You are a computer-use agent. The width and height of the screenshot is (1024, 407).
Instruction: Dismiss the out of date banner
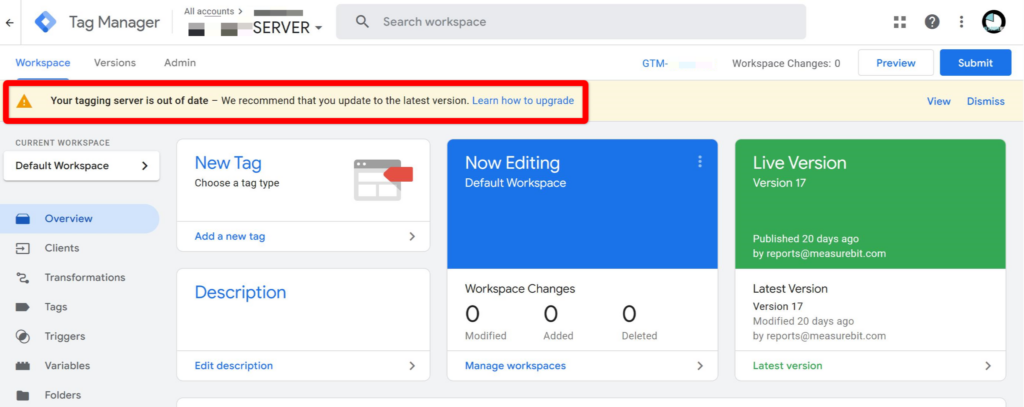(x=985, y=101)
